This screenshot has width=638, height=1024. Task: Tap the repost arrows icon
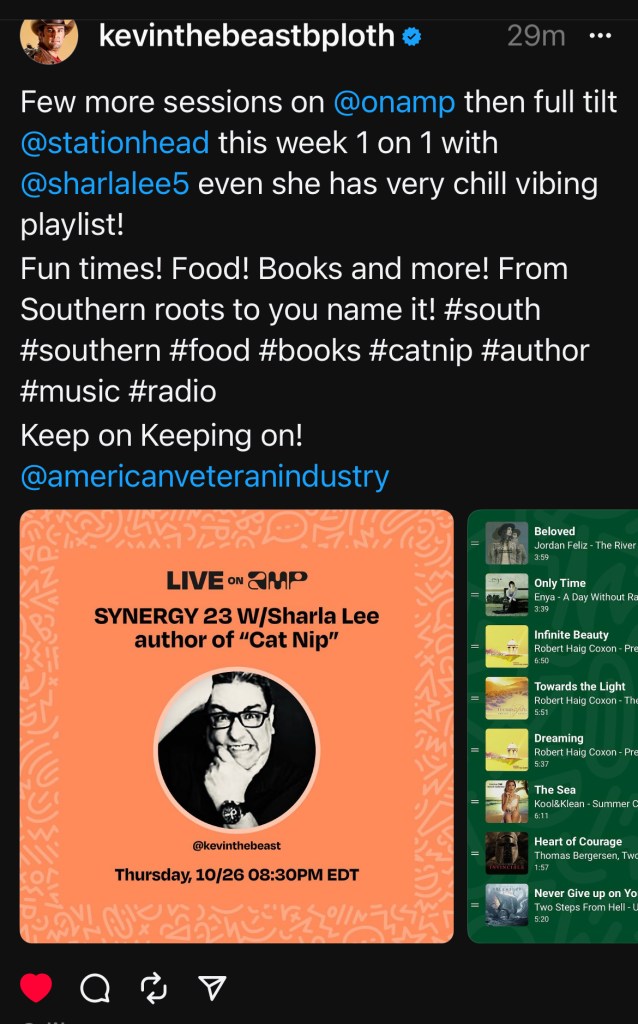pos(154,987)
